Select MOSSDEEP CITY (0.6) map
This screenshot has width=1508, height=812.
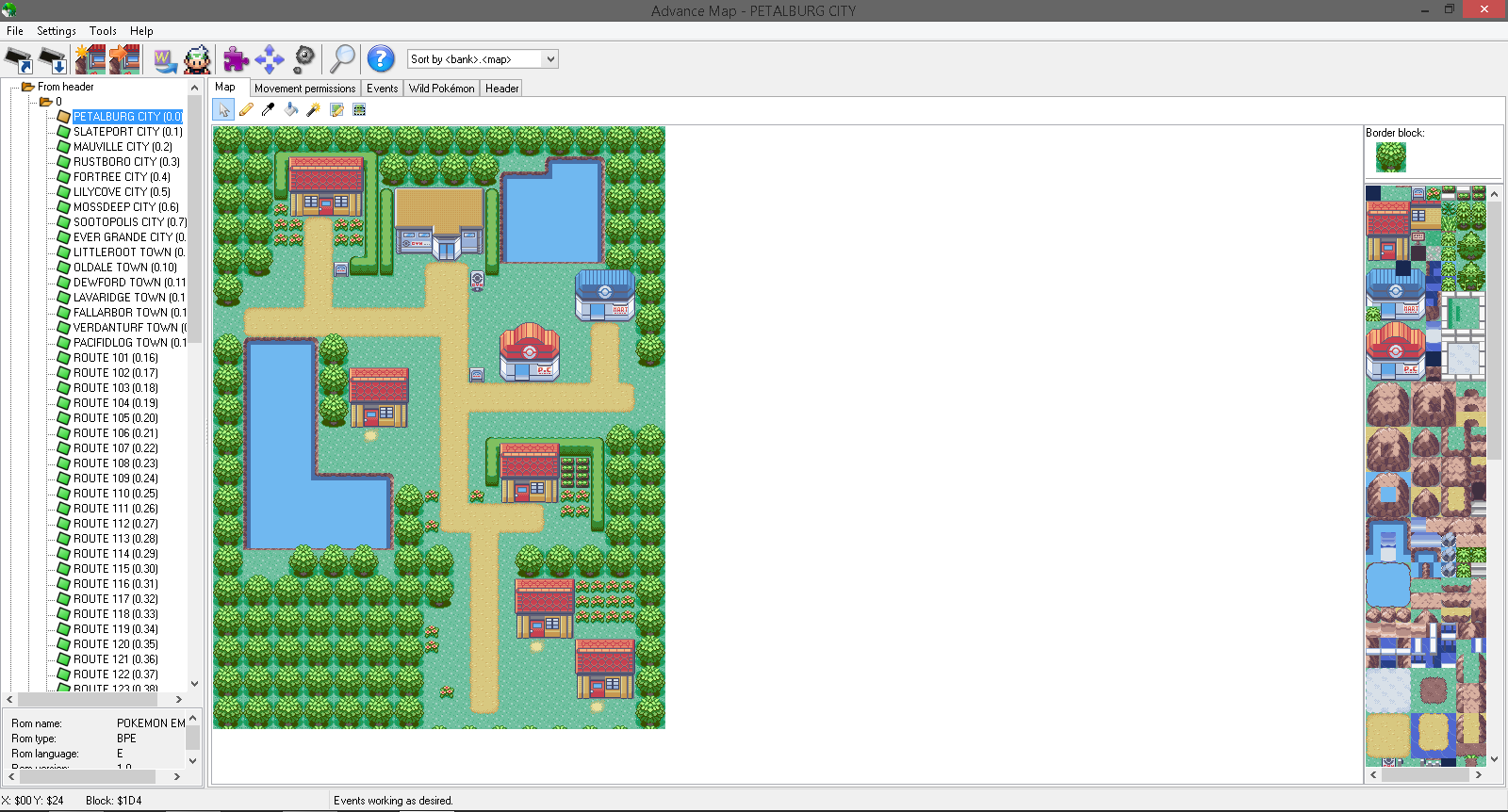point(126,207)
